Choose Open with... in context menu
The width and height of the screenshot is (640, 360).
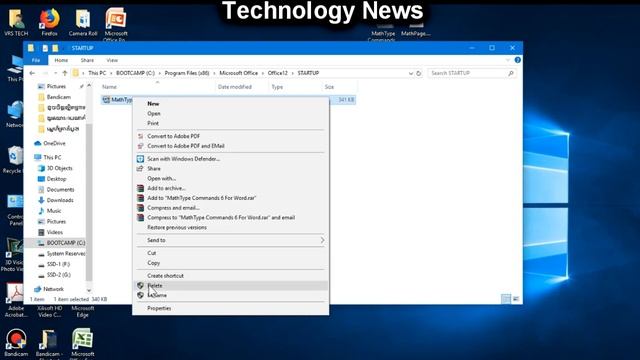[231, 178]
